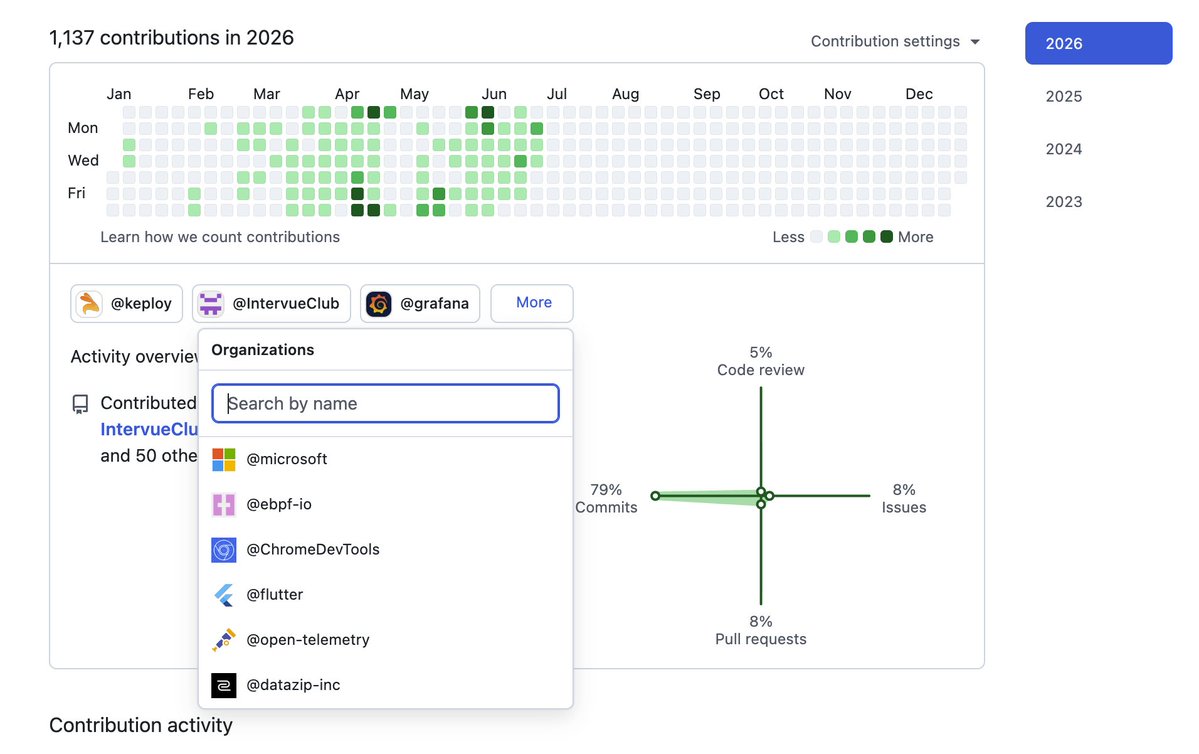Click the microsoft logo in organizations list
Viewport: 1199px width, 754px height.
[223, 460]
